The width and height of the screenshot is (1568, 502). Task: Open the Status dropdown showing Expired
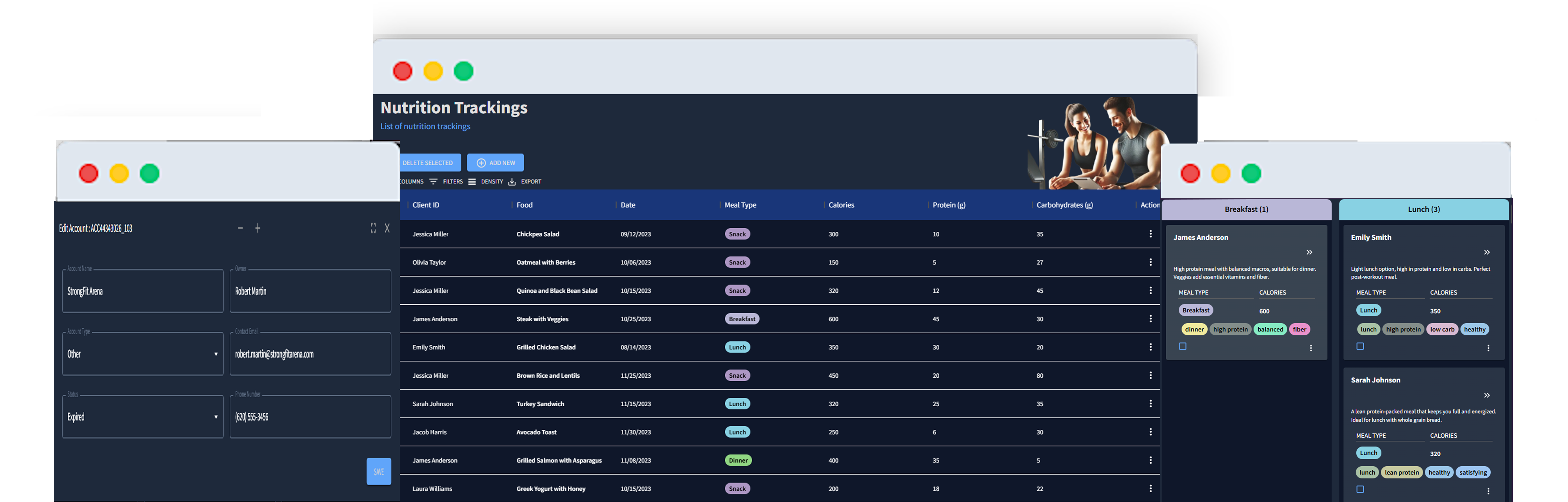pos(142,417)
